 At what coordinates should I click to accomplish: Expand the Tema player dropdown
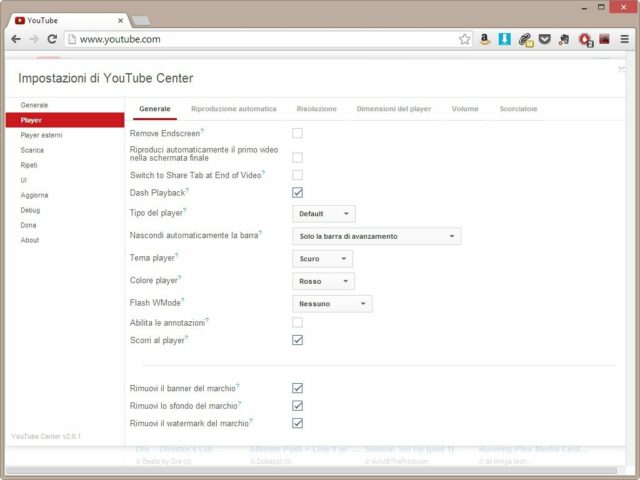tap(322, 259)
